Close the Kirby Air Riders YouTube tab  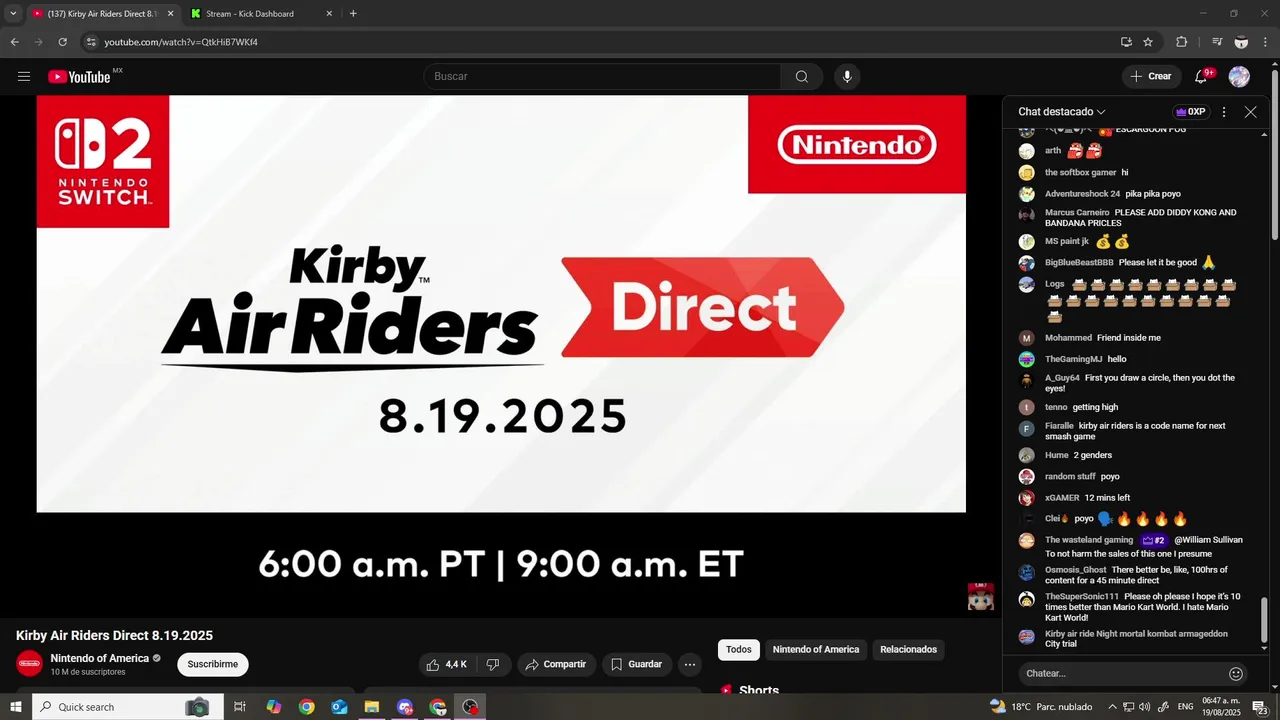coord(170,13)
